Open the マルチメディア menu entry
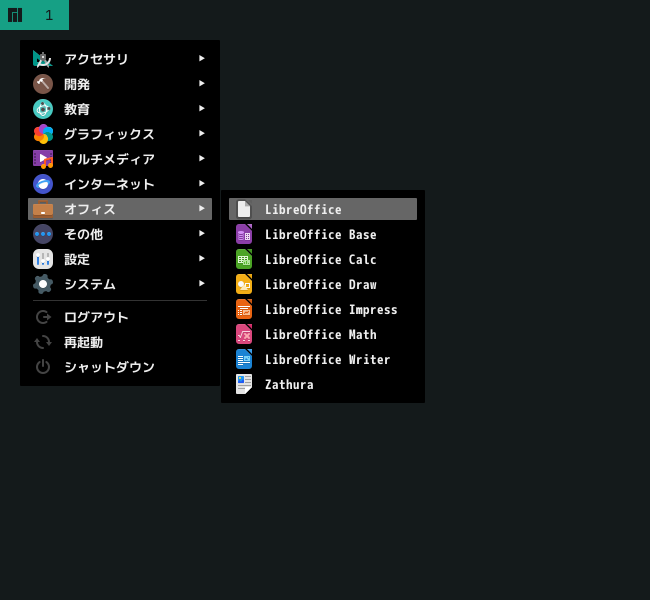Image resolution: width=650 pixels, height=600 pixels. coord(120,159)
